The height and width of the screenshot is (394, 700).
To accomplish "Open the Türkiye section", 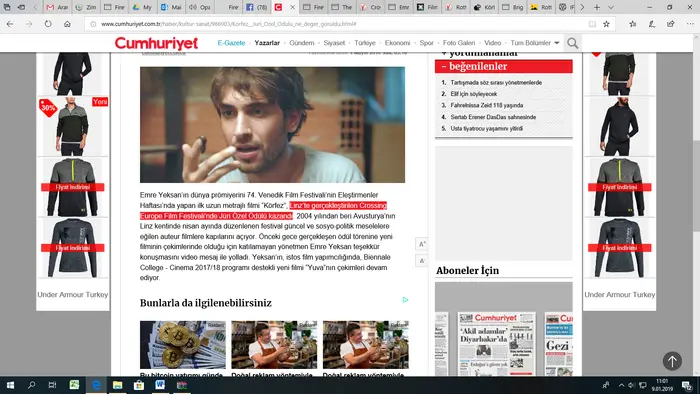I will point(365,43).
